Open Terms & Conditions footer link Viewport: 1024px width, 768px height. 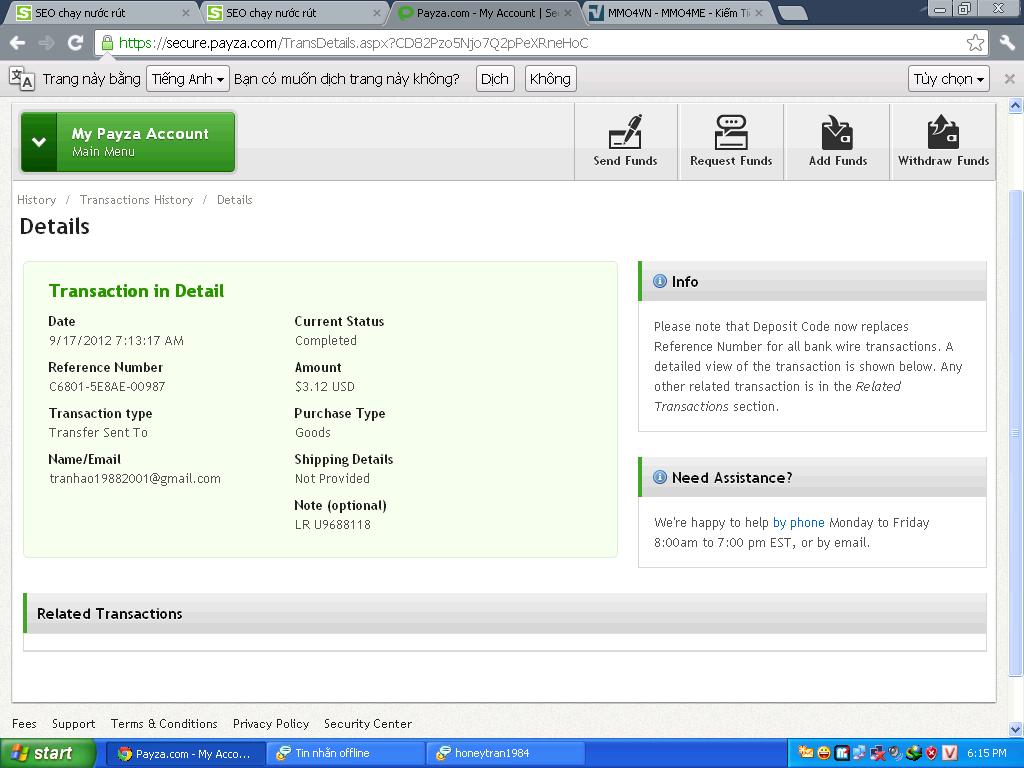click(x=164, y=724)
